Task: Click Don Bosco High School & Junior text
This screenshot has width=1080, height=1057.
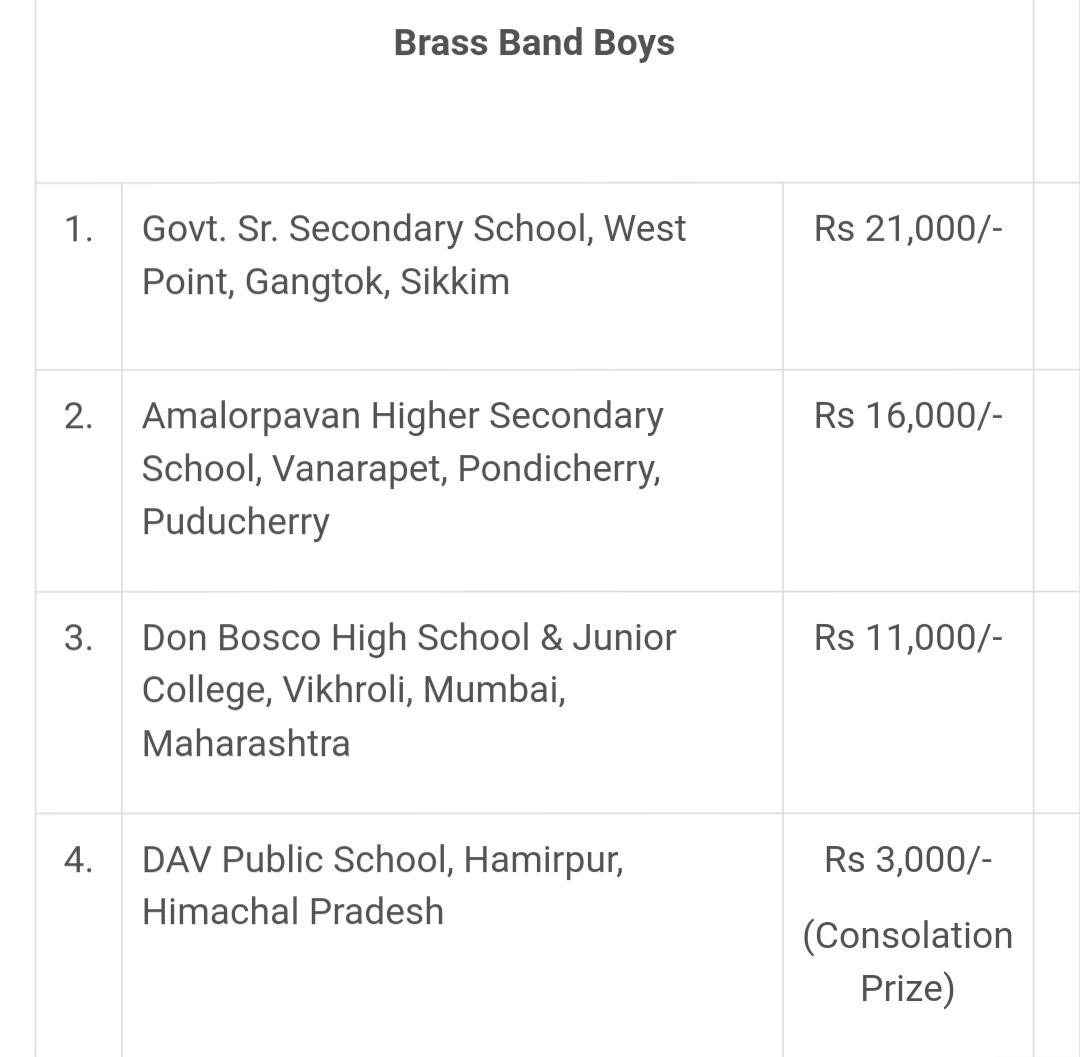Action: point(409,638)
